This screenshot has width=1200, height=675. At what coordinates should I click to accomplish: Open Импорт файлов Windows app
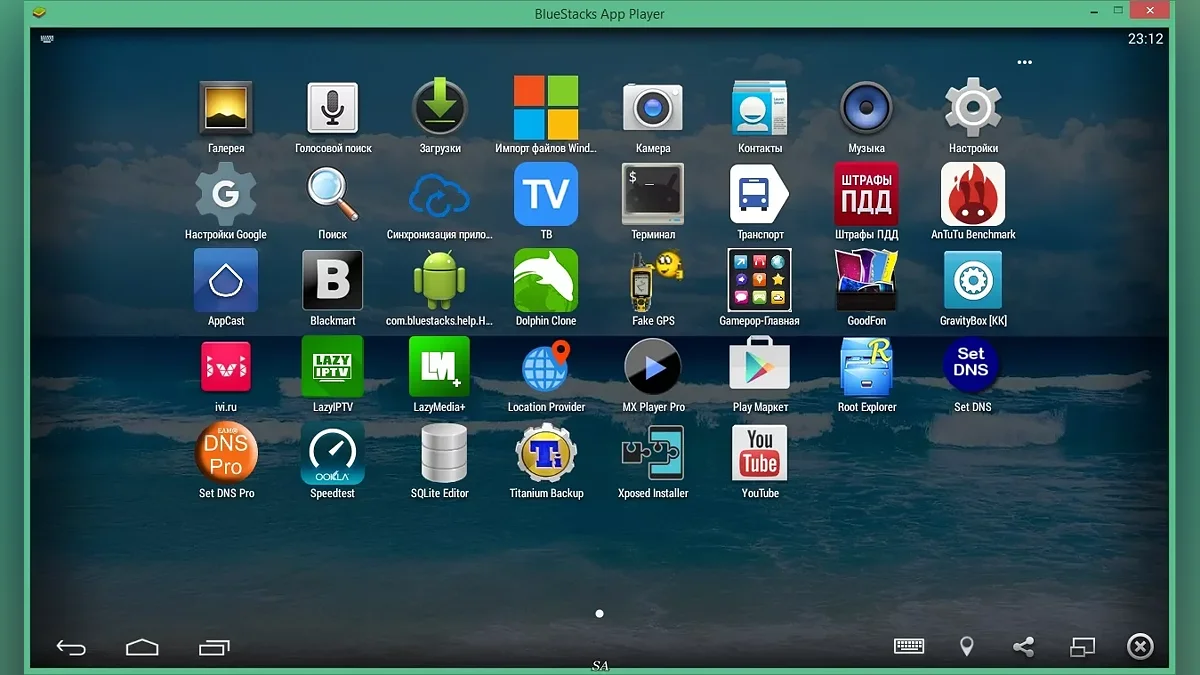pyautogui.click(x=546, y=108)
